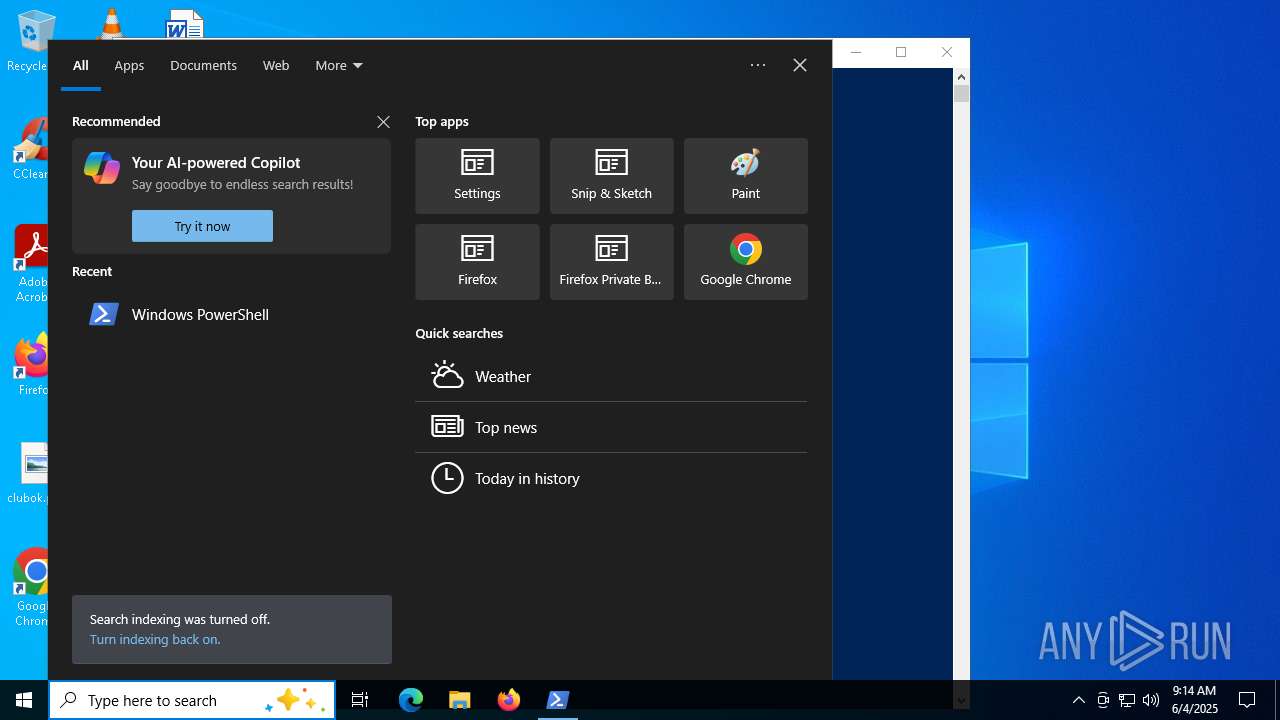
Task: Open the Firefox top app tile
Action: tap(477, 262)
